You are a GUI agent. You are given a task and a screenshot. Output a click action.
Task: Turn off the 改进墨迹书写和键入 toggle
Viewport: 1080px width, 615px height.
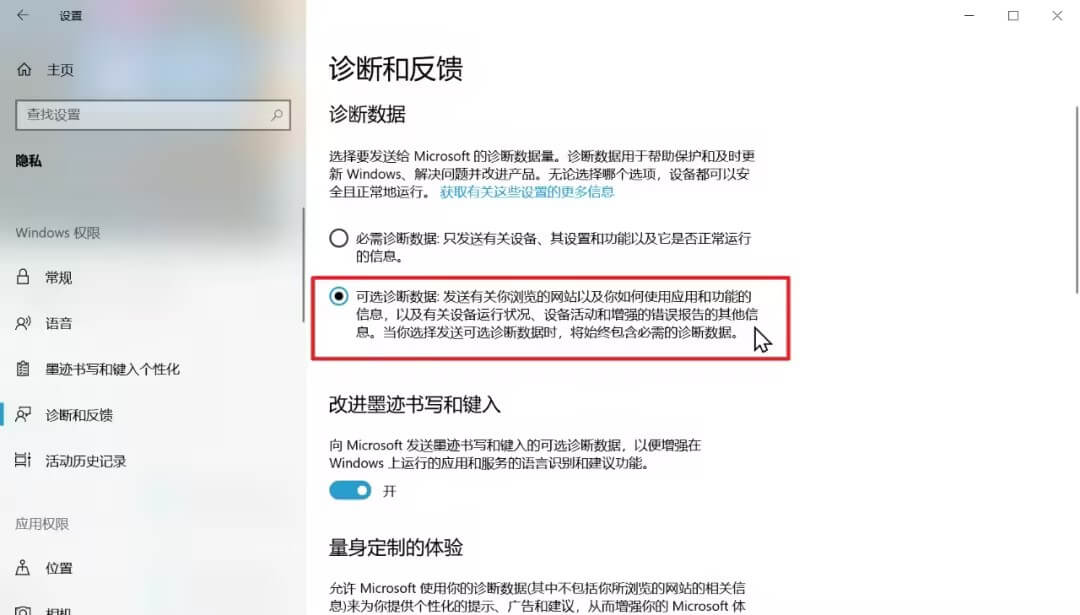point(350,490)
